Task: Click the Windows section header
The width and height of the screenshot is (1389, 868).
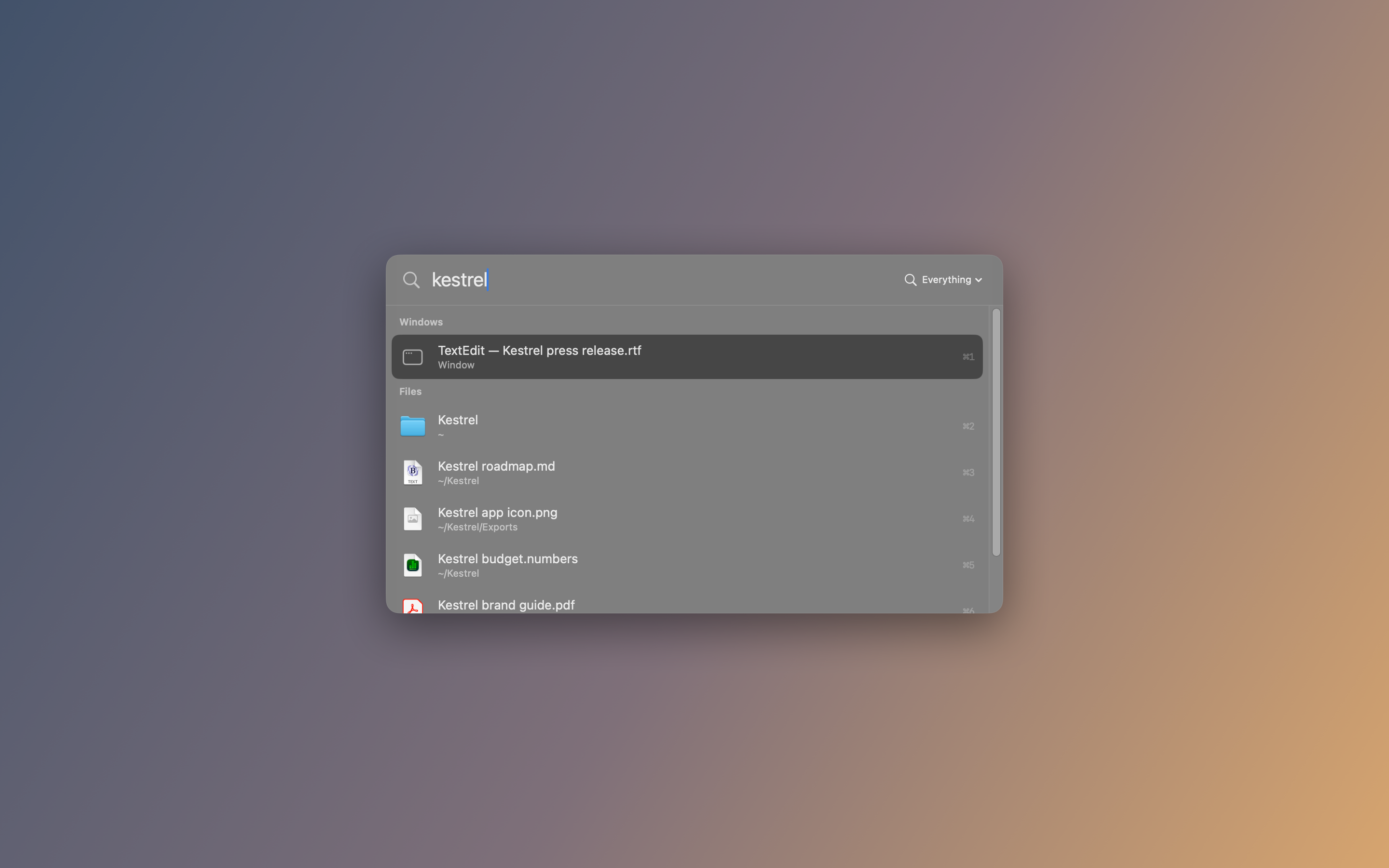Action: tap(421, 322)
